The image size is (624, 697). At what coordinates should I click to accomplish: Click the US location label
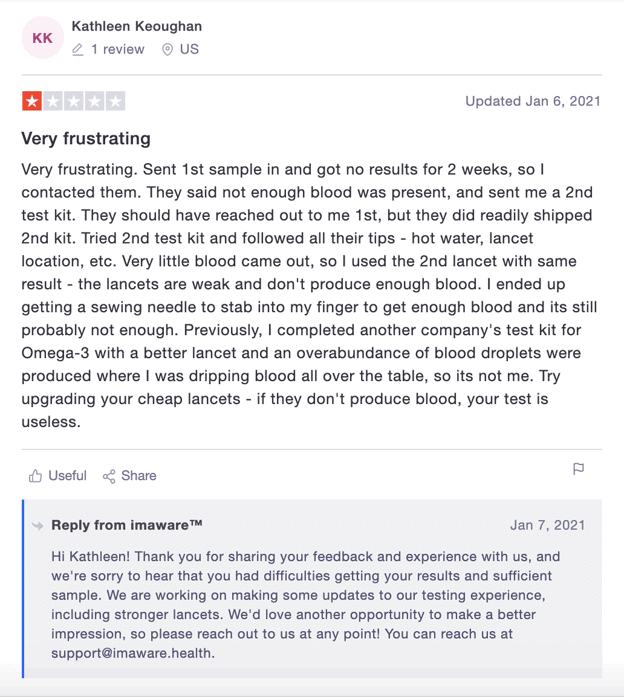tap(189, 49)
